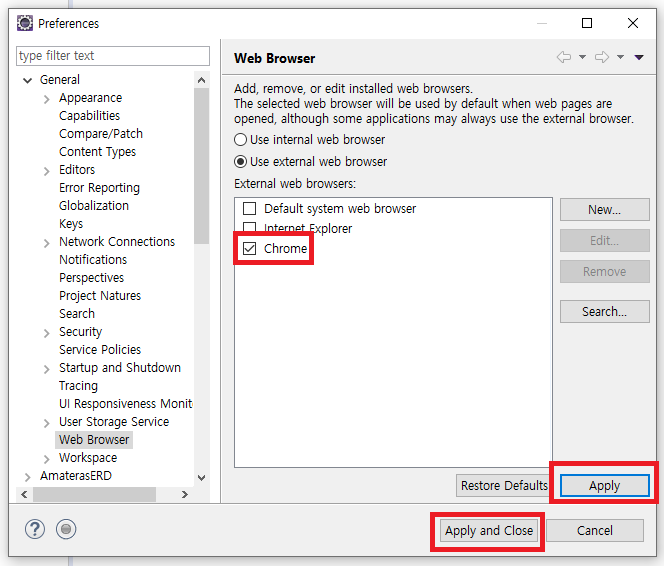Open Tracing preferences
Viewport: 664px width, 566px height.
(x=78, y=386)
